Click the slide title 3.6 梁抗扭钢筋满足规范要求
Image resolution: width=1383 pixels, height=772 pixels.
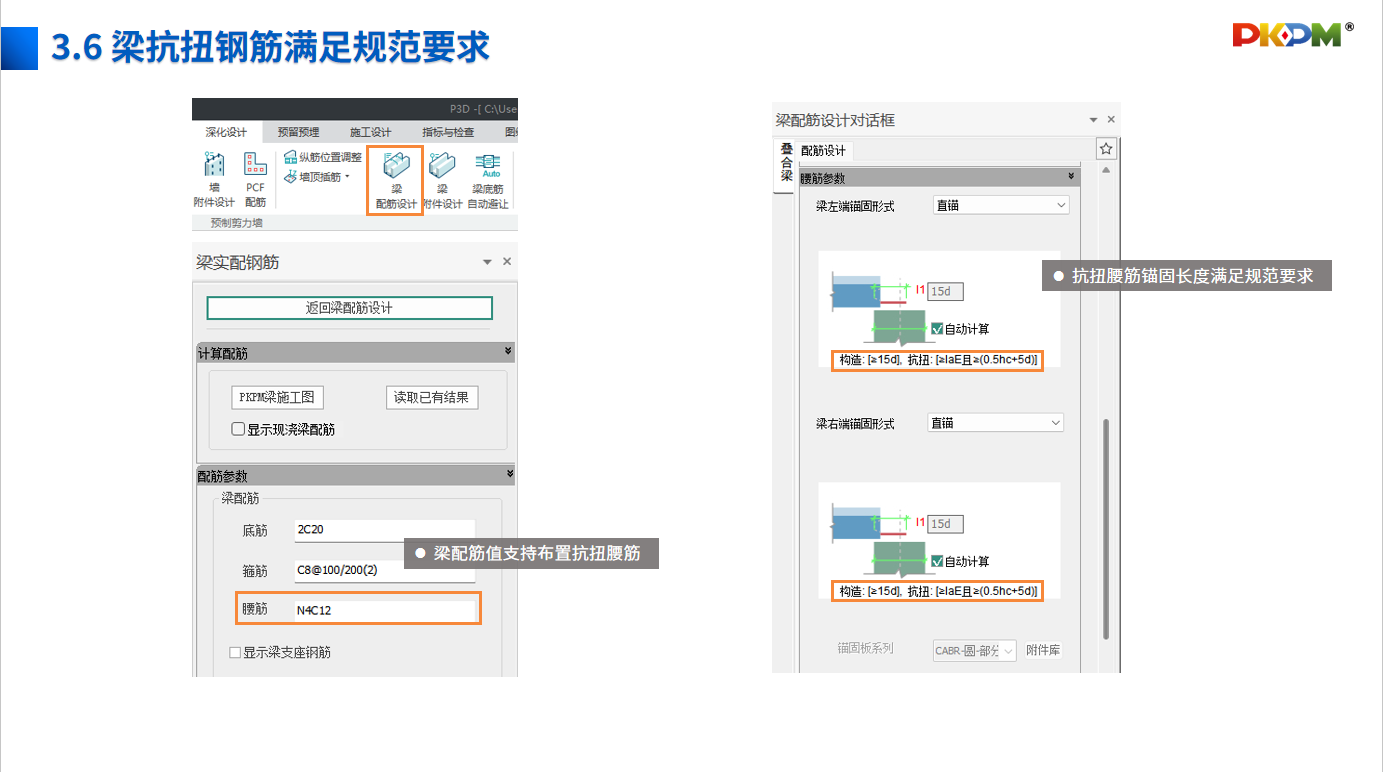pyautogui.click(x=270, y=47)
